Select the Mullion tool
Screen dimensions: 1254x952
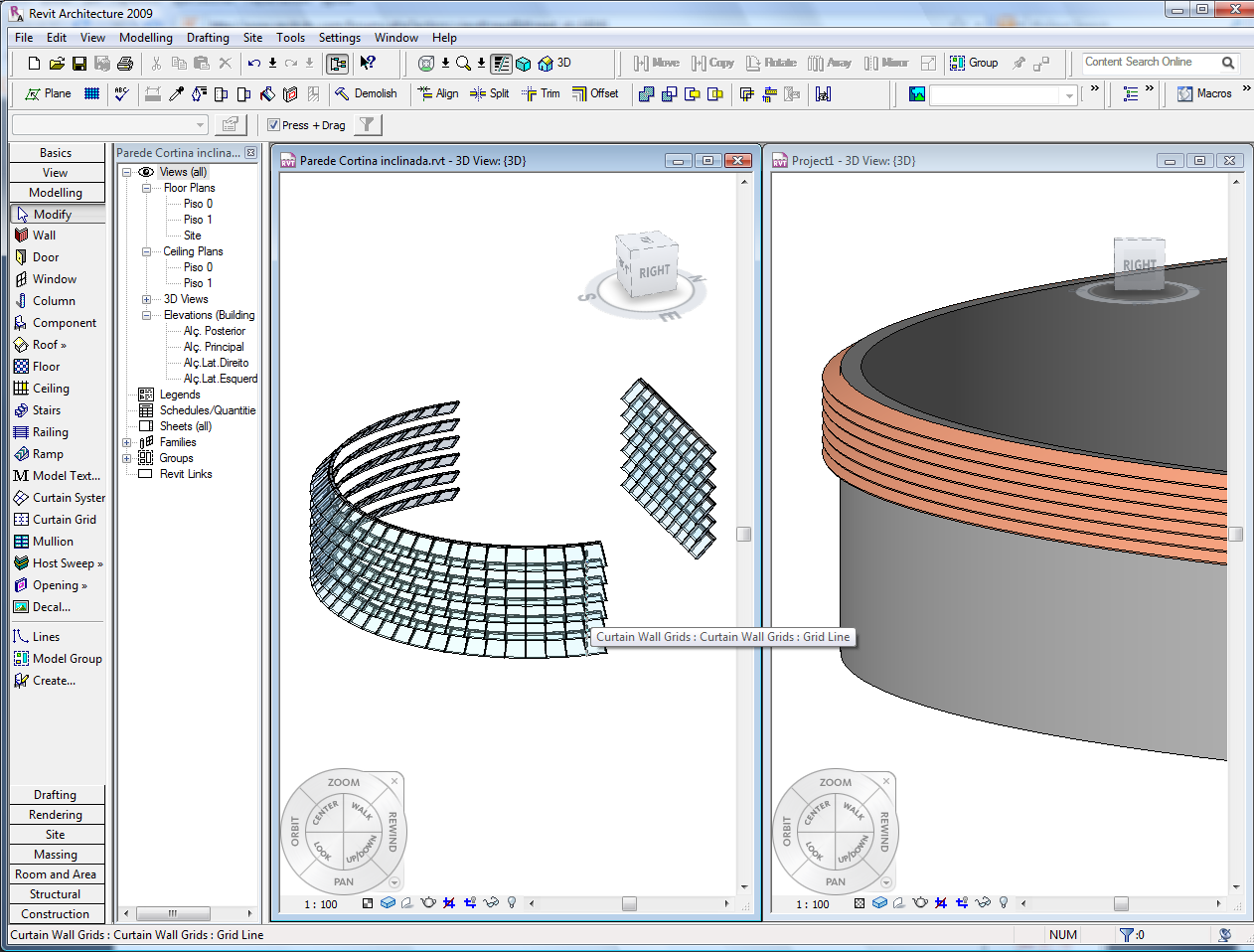(x=53, y=542)
